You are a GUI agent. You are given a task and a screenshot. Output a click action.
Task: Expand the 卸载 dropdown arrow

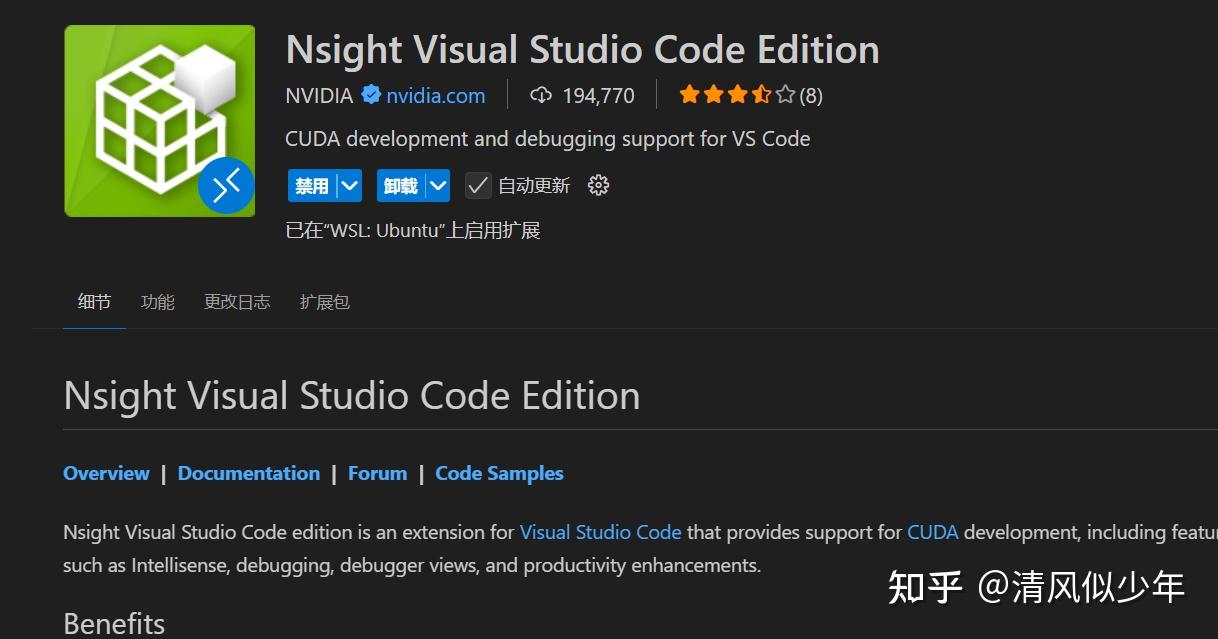pos(437,185)
